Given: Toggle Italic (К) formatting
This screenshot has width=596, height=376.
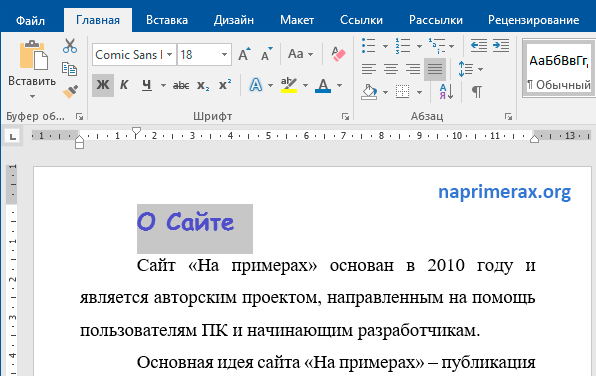Looking at the screenshot, I should [124, 85].
